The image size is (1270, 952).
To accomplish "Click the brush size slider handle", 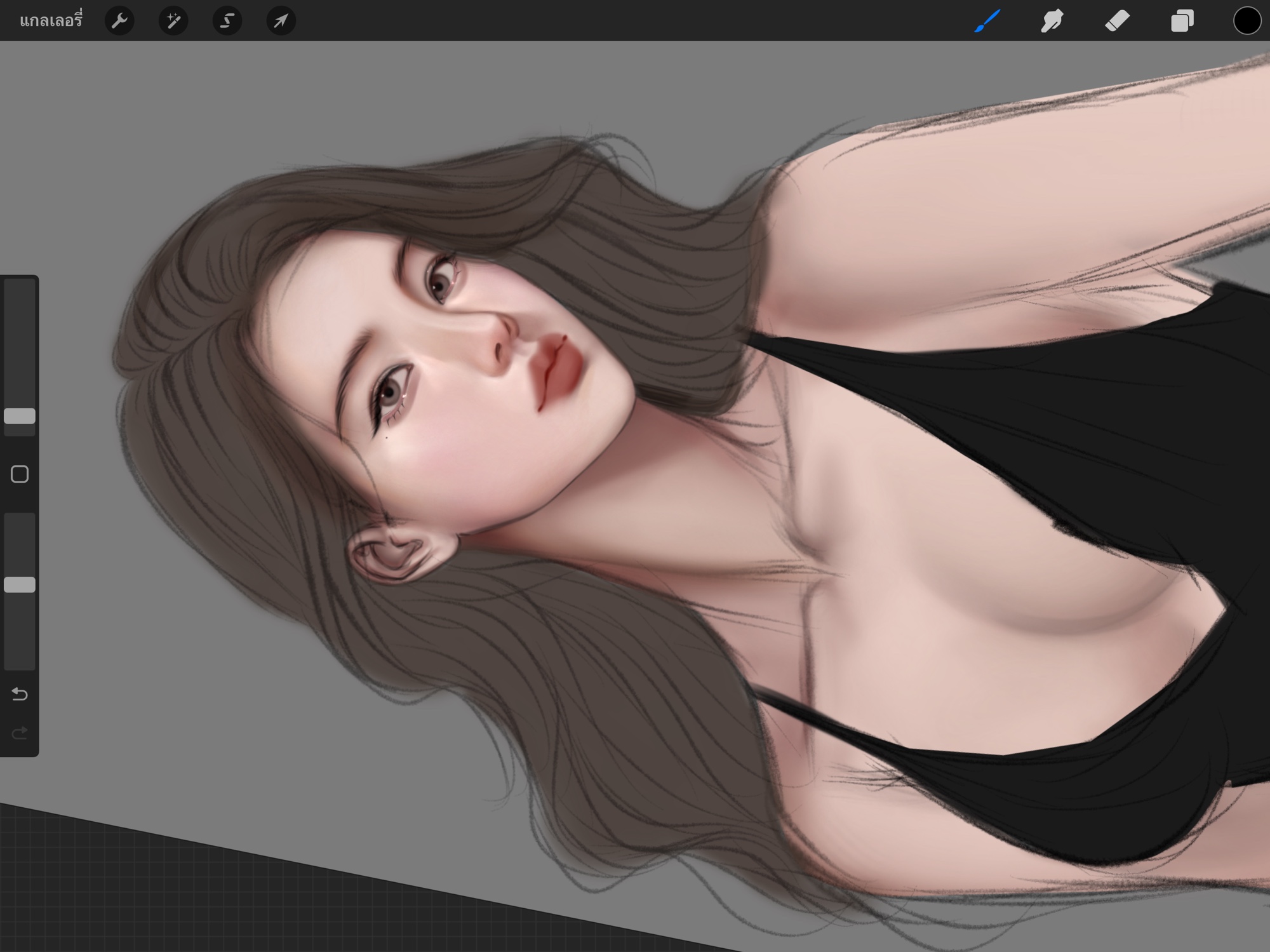I will (x=20, y=417).
